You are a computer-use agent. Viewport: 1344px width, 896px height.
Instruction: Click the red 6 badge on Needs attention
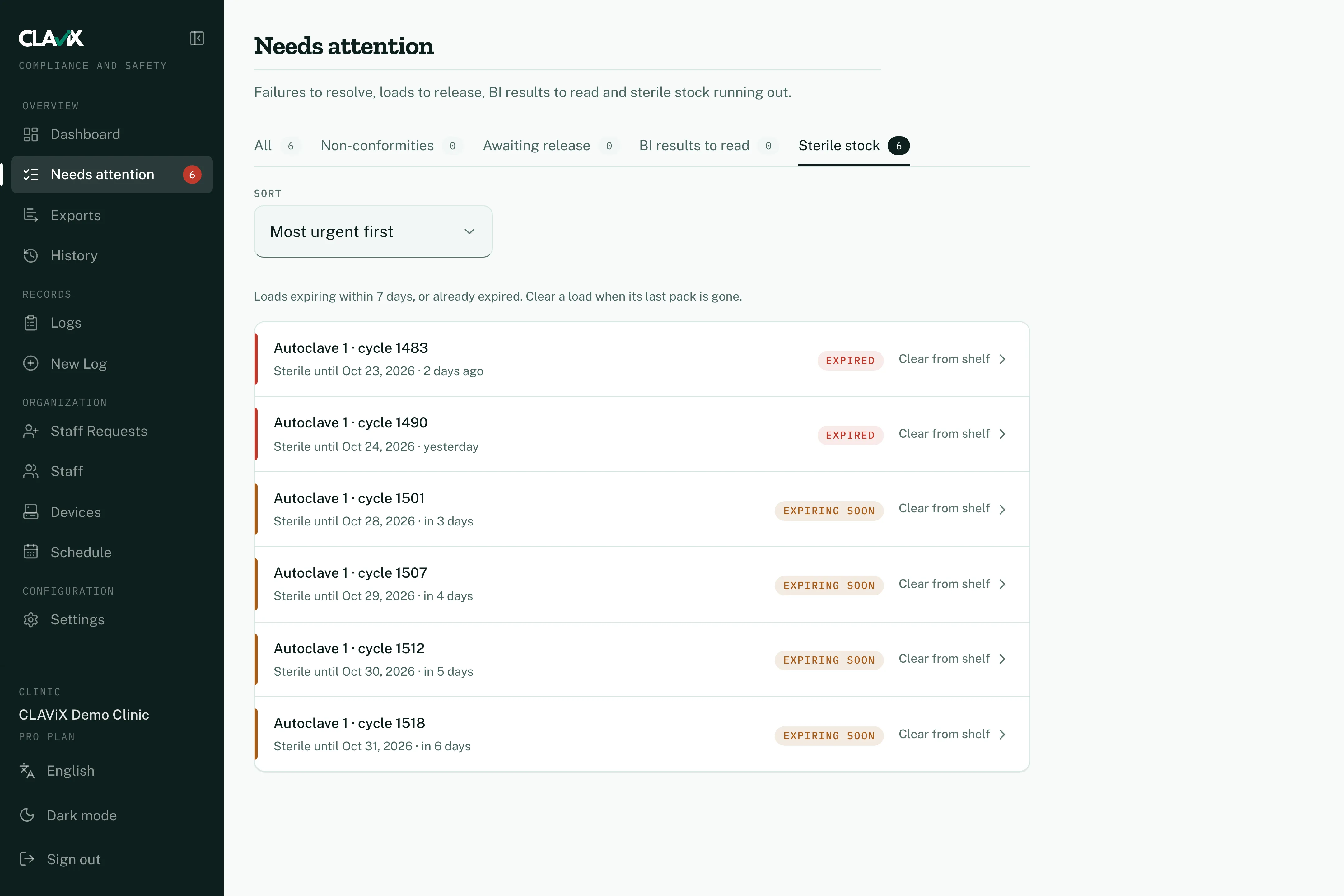(192, 174)
